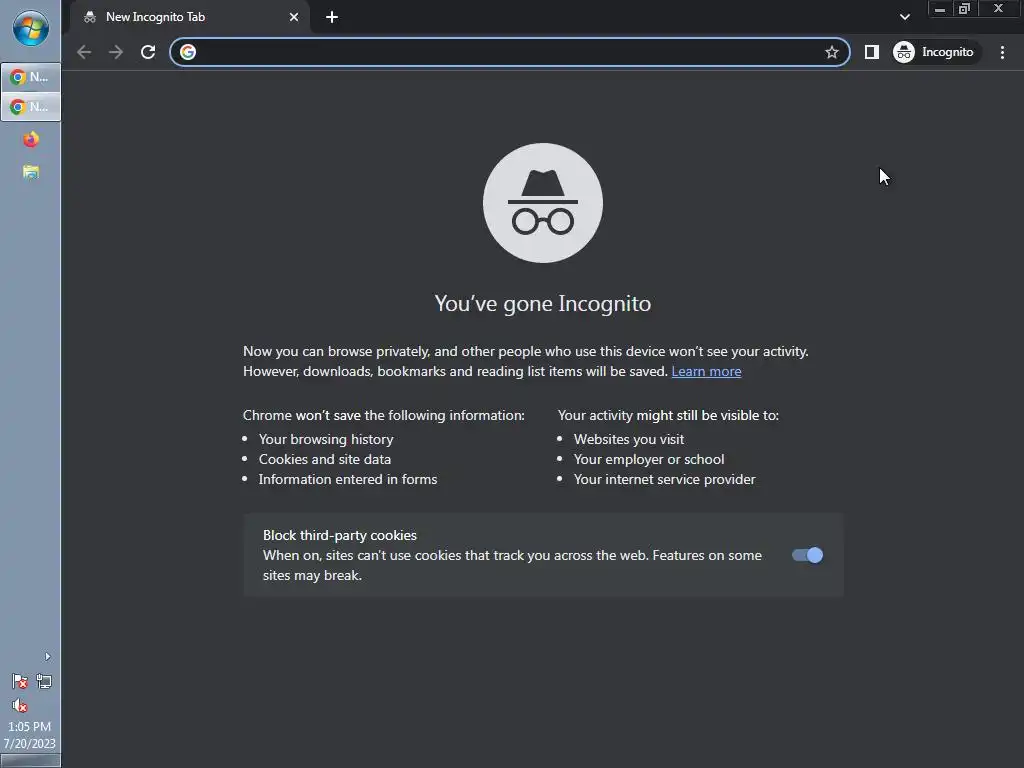Switch to first Chrome taskbar window

(31, 77)
